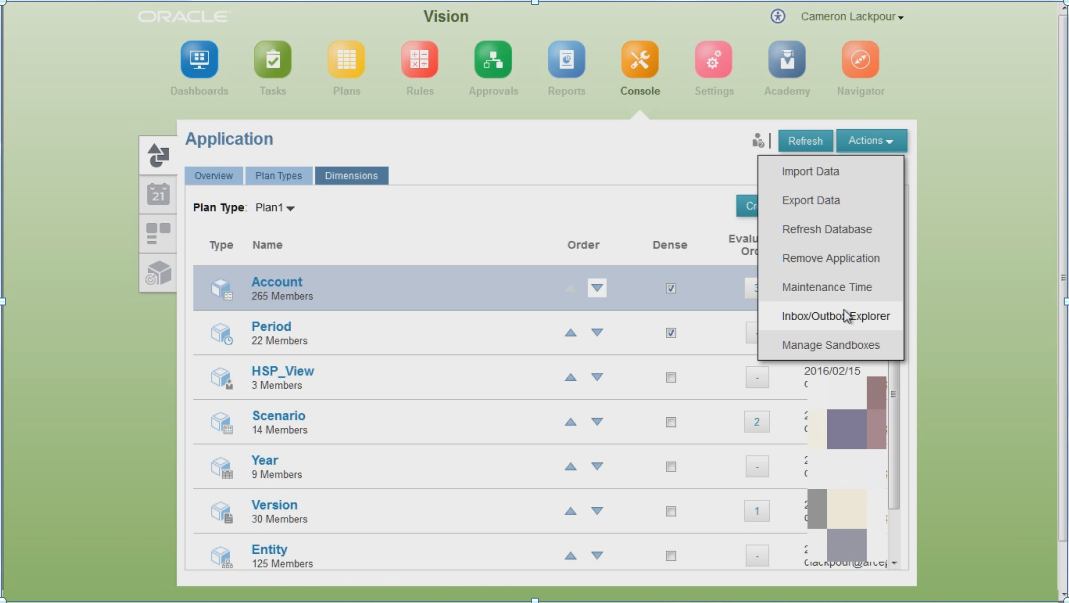Switch to the Plan Types tab
Screen dimensions: 1069x603
tap(278, 175)
